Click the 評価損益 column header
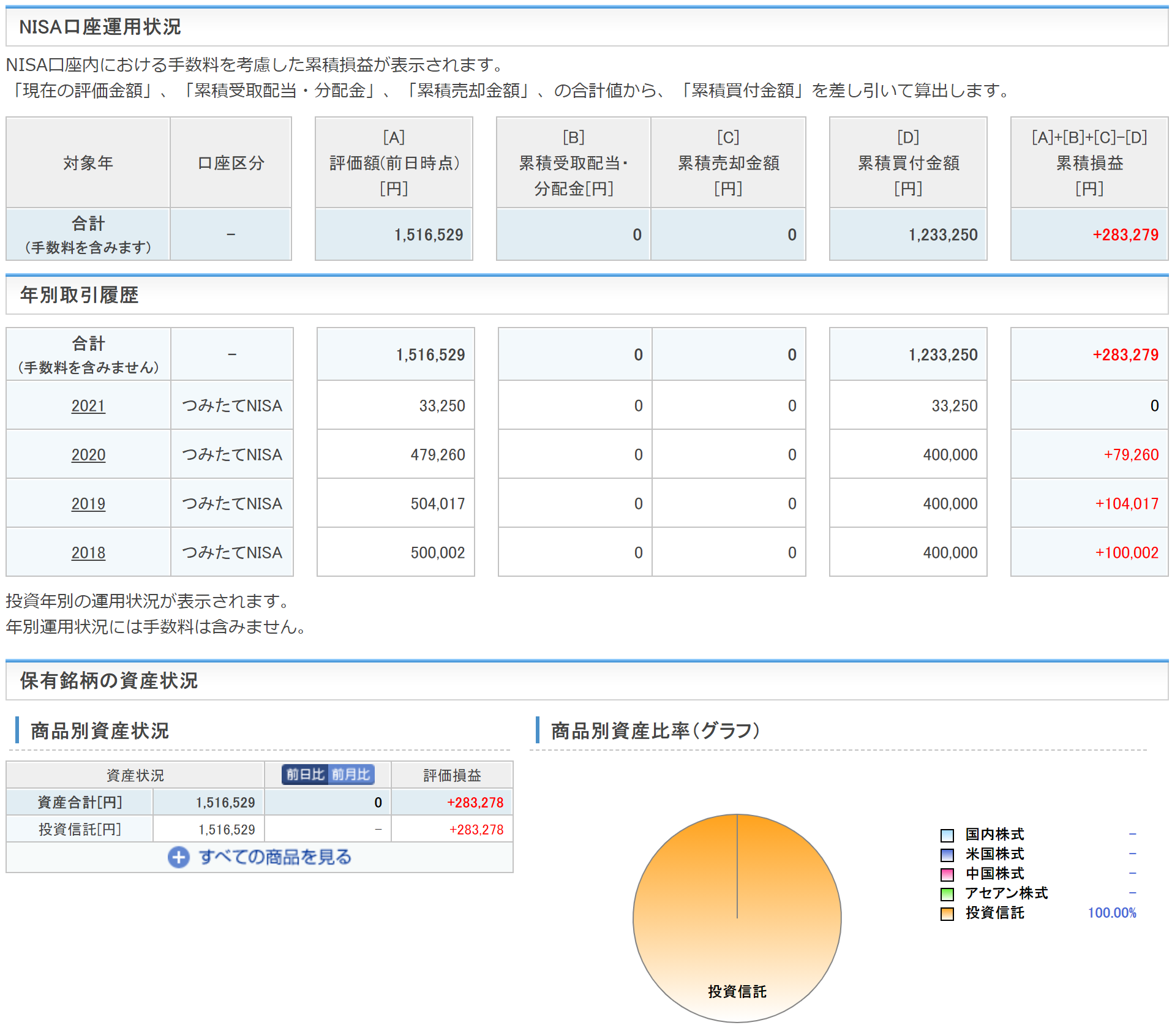 (x=452, y=776)
